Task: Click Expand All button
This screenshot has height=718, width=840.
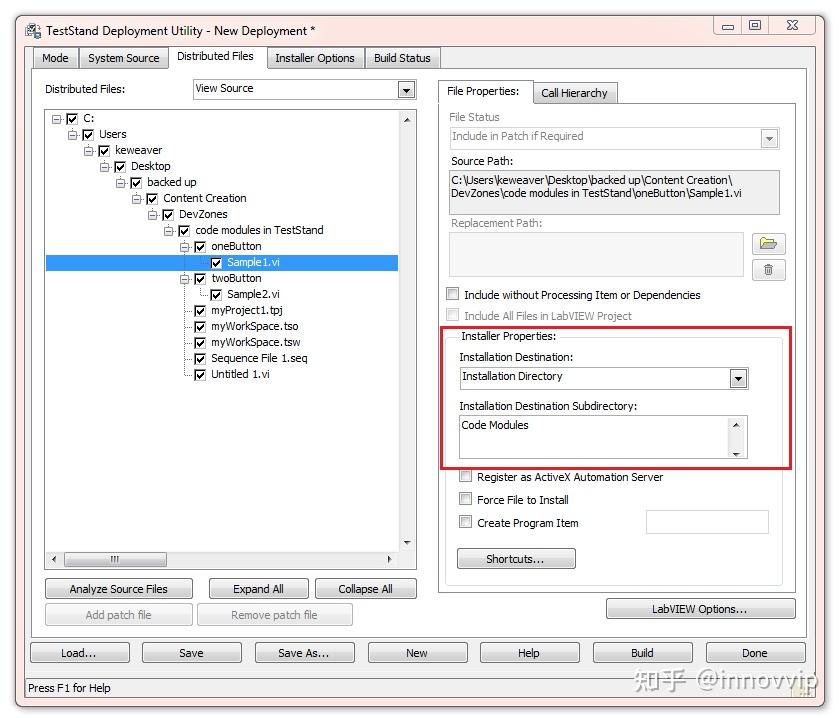Action: click(258, 589)
